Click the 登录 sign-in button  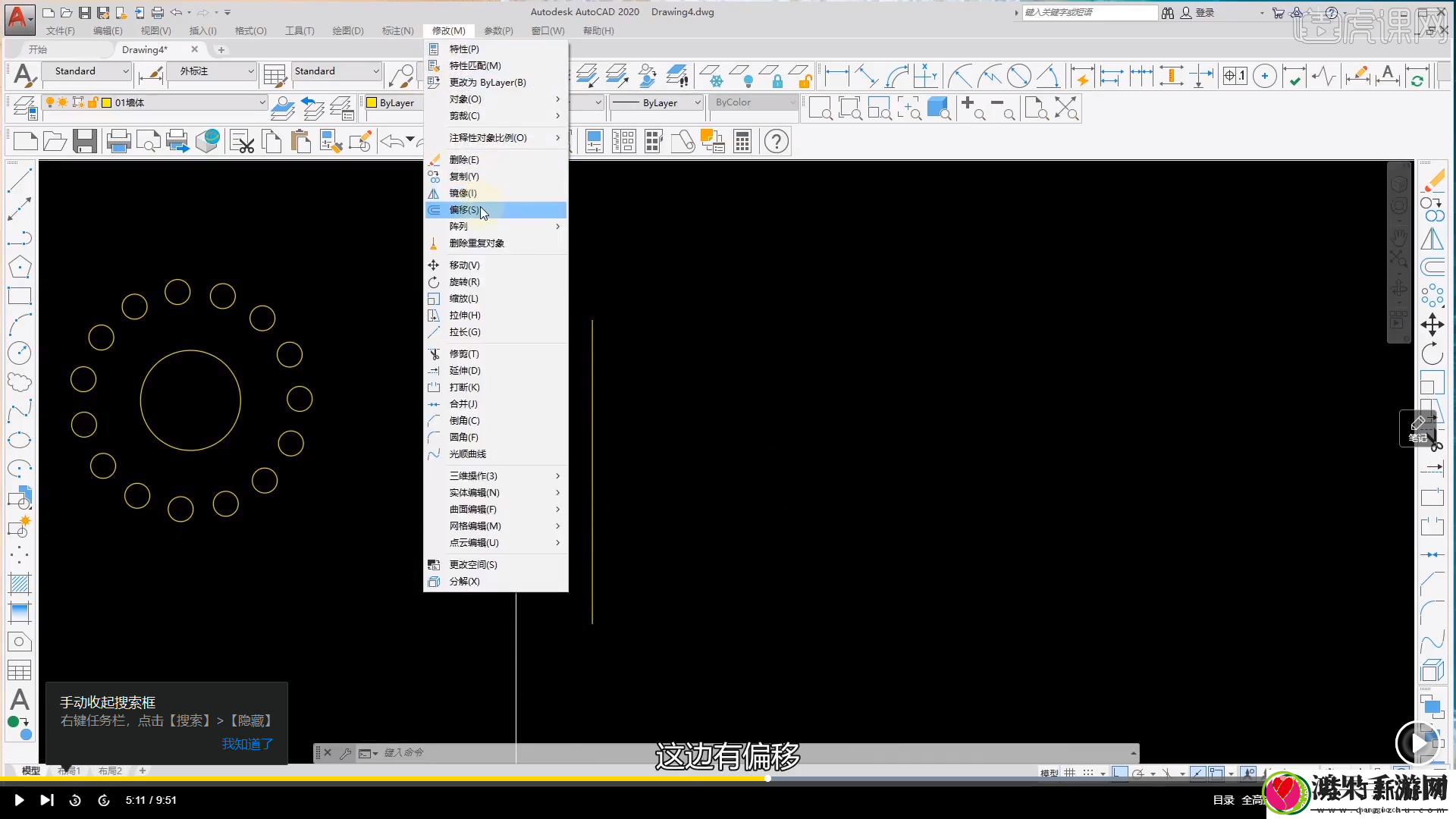tap(1197, 13)
